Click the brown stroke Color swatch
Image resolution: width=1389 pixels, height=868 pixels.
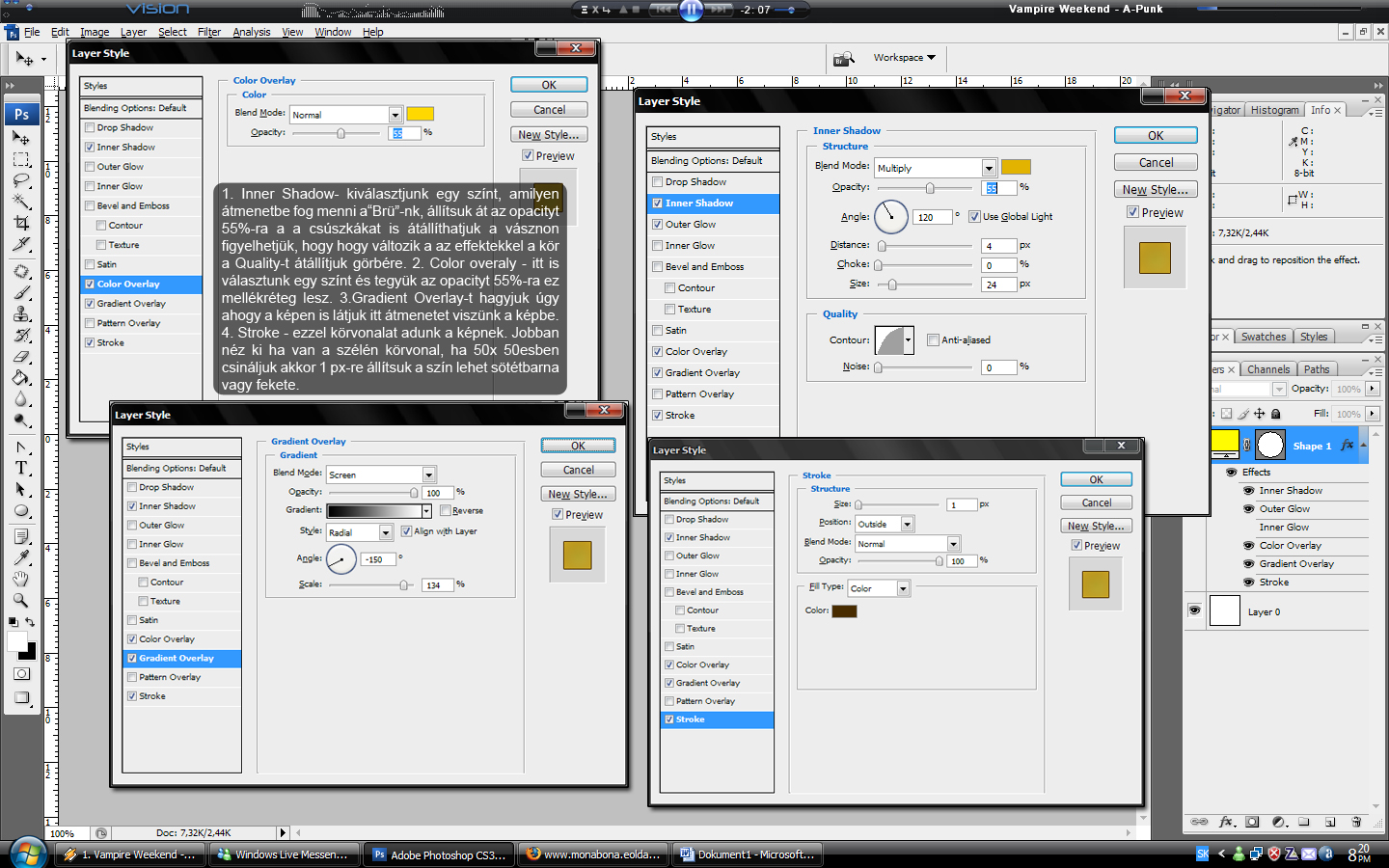point(844,610)
